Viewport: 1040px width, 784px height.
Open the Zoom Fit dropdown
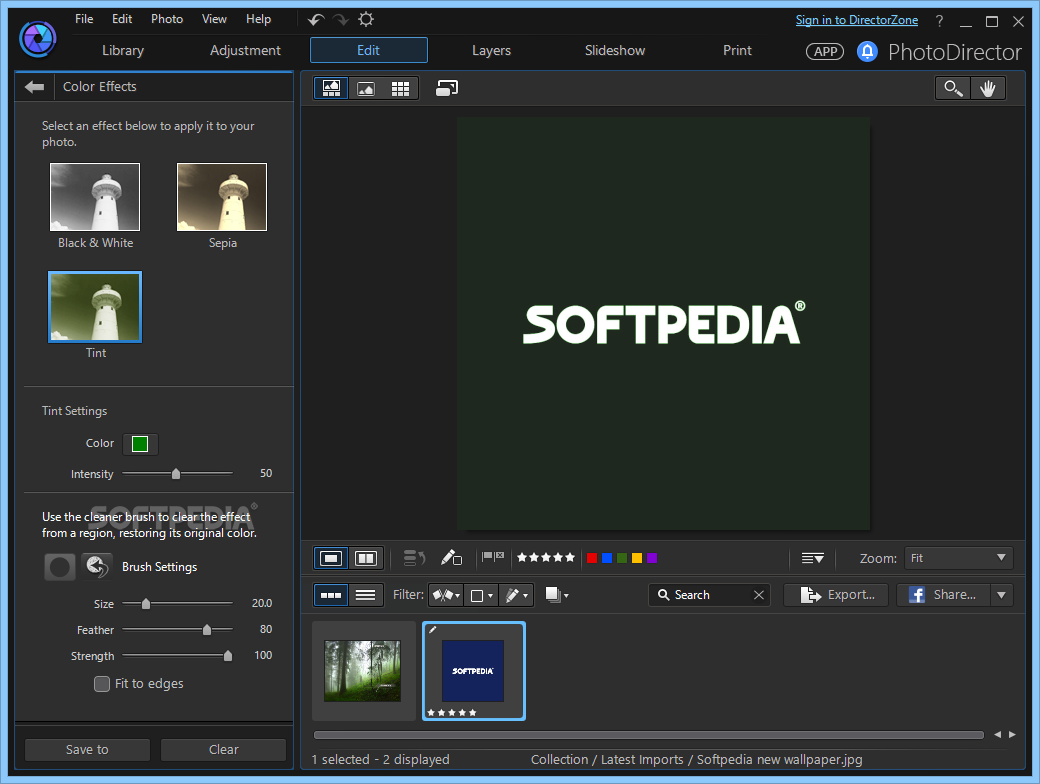click(x=958, y=558)
